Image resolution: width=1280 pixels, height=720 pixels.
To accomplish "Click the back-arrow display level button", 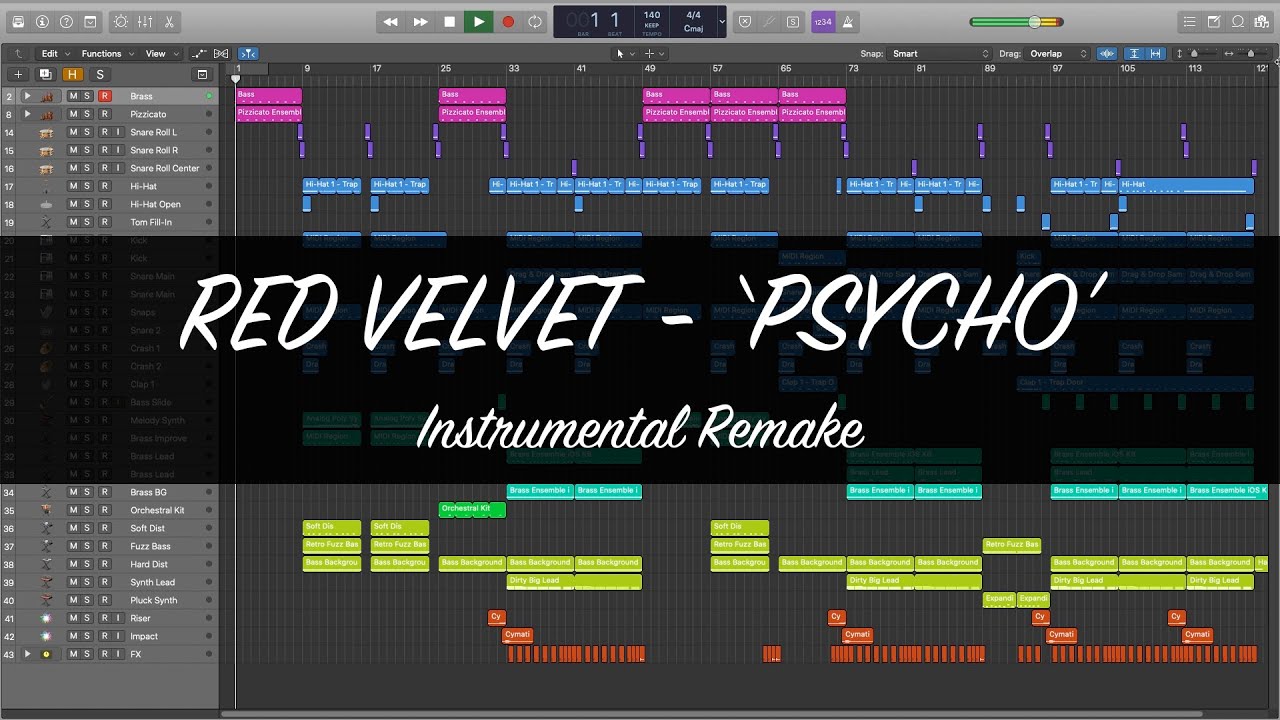I will pyautogui.click(x=17, y=53).
